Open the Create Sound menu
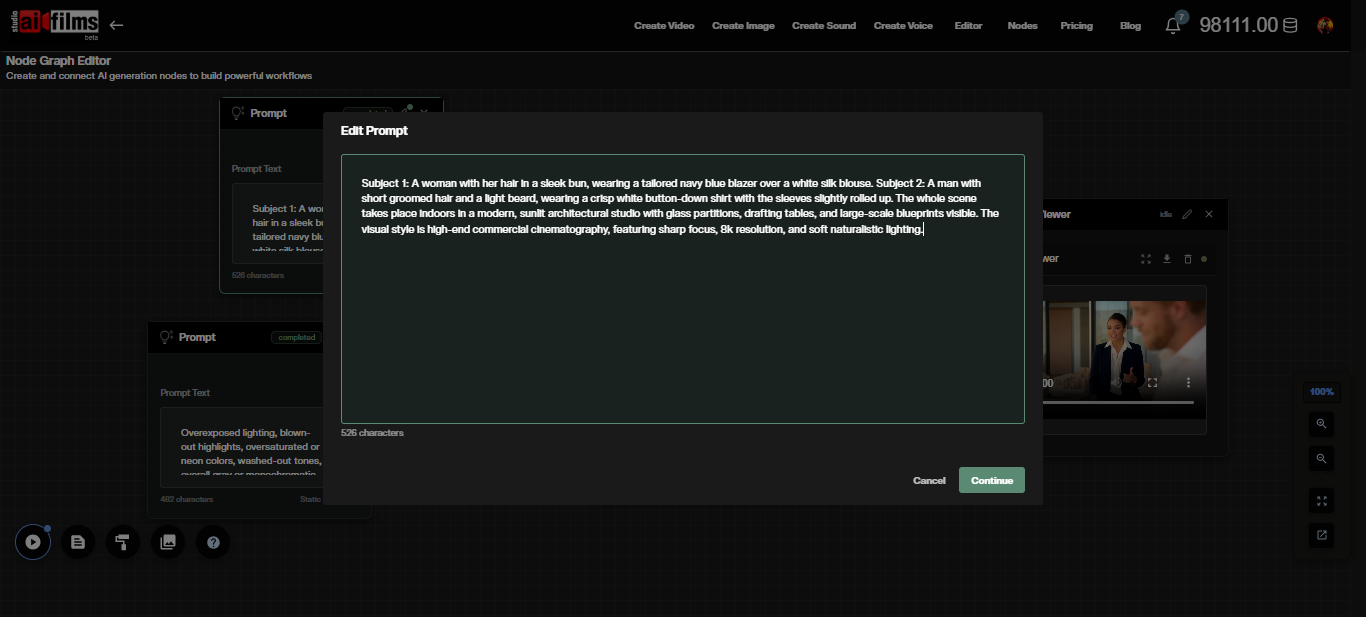Image resolution: width=1366 pixels, height=617 pixels. [x=823, y=25]
